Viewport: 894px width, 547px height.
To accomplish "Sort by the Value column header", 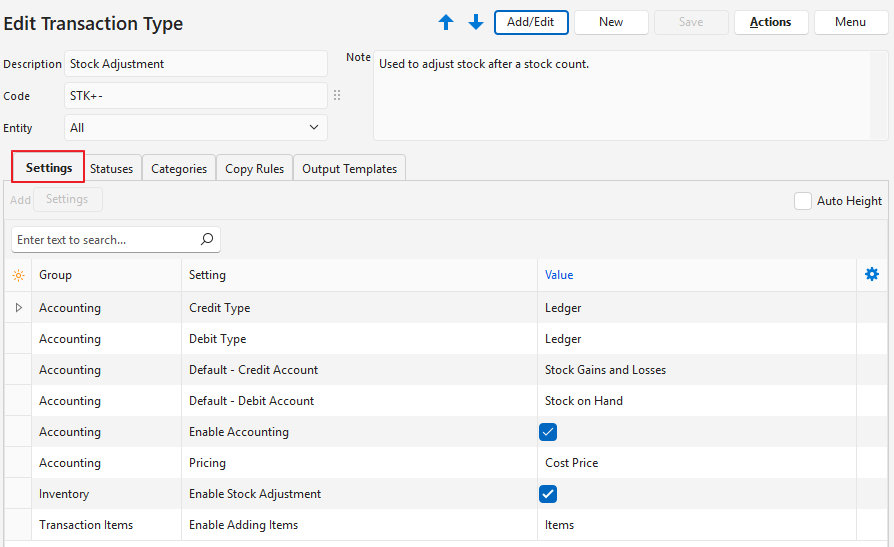I will [559, 275].
